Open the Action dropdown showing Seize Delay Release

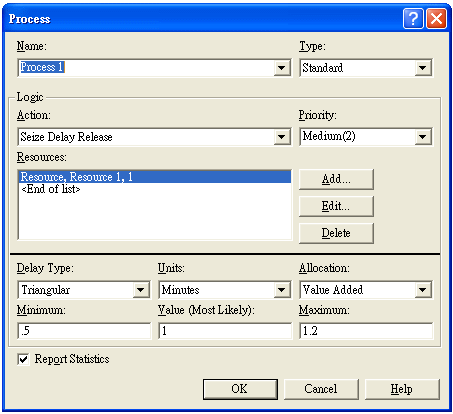[282, 137]
